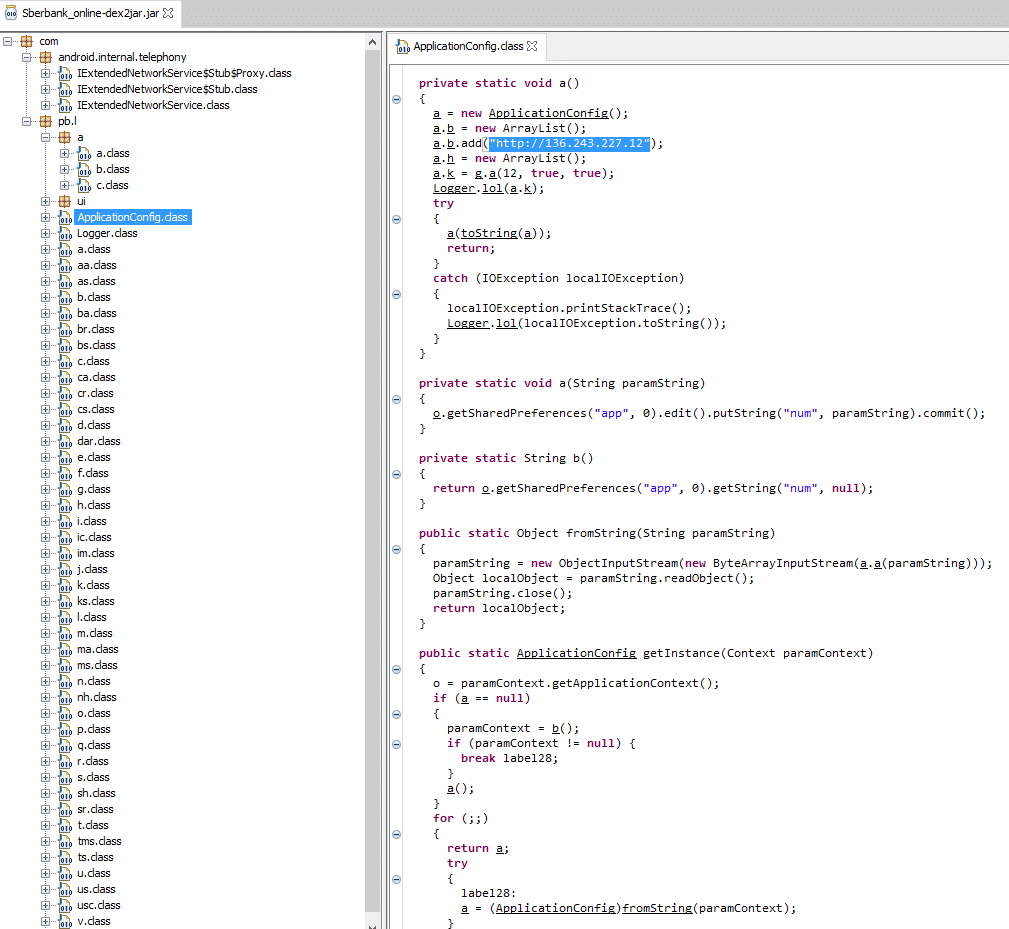The height and width of the screenshot is (929, 1009).
Task: Fold the for (;;) loop block
Action: (x=396, y=834)
